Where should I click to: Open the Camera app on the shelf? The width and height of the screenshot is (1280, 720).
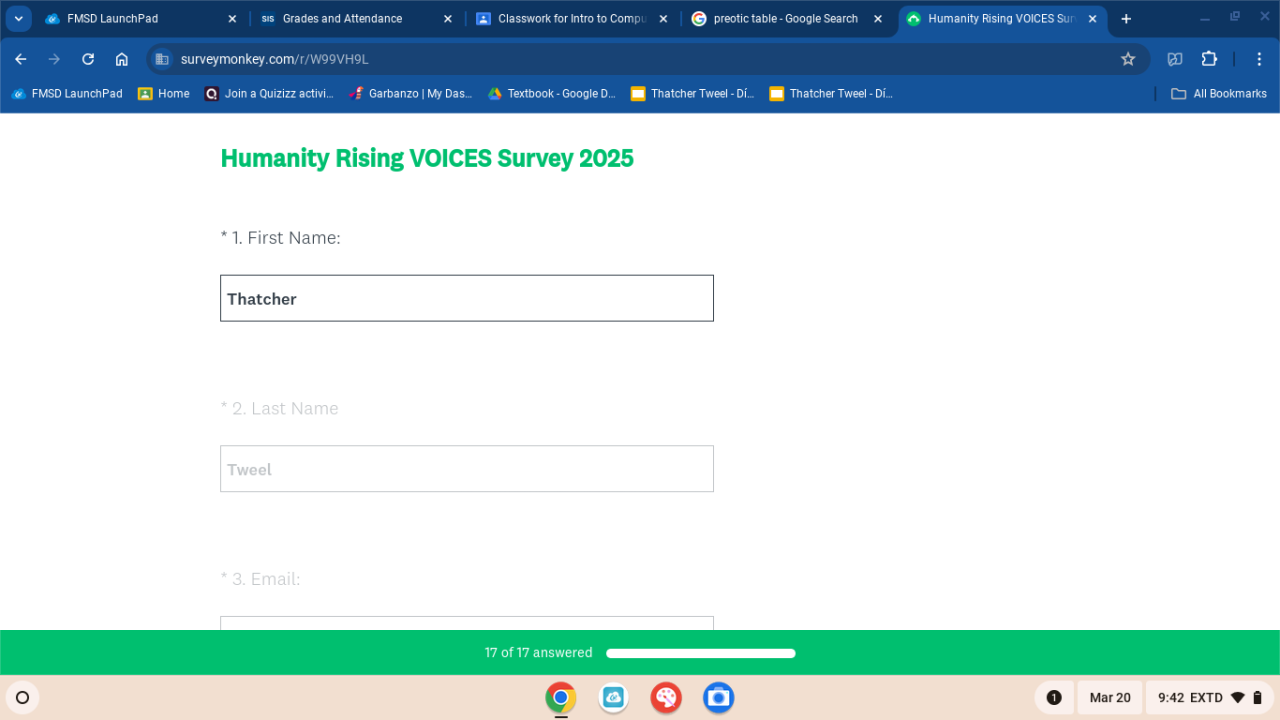click(x=718, y=697)
